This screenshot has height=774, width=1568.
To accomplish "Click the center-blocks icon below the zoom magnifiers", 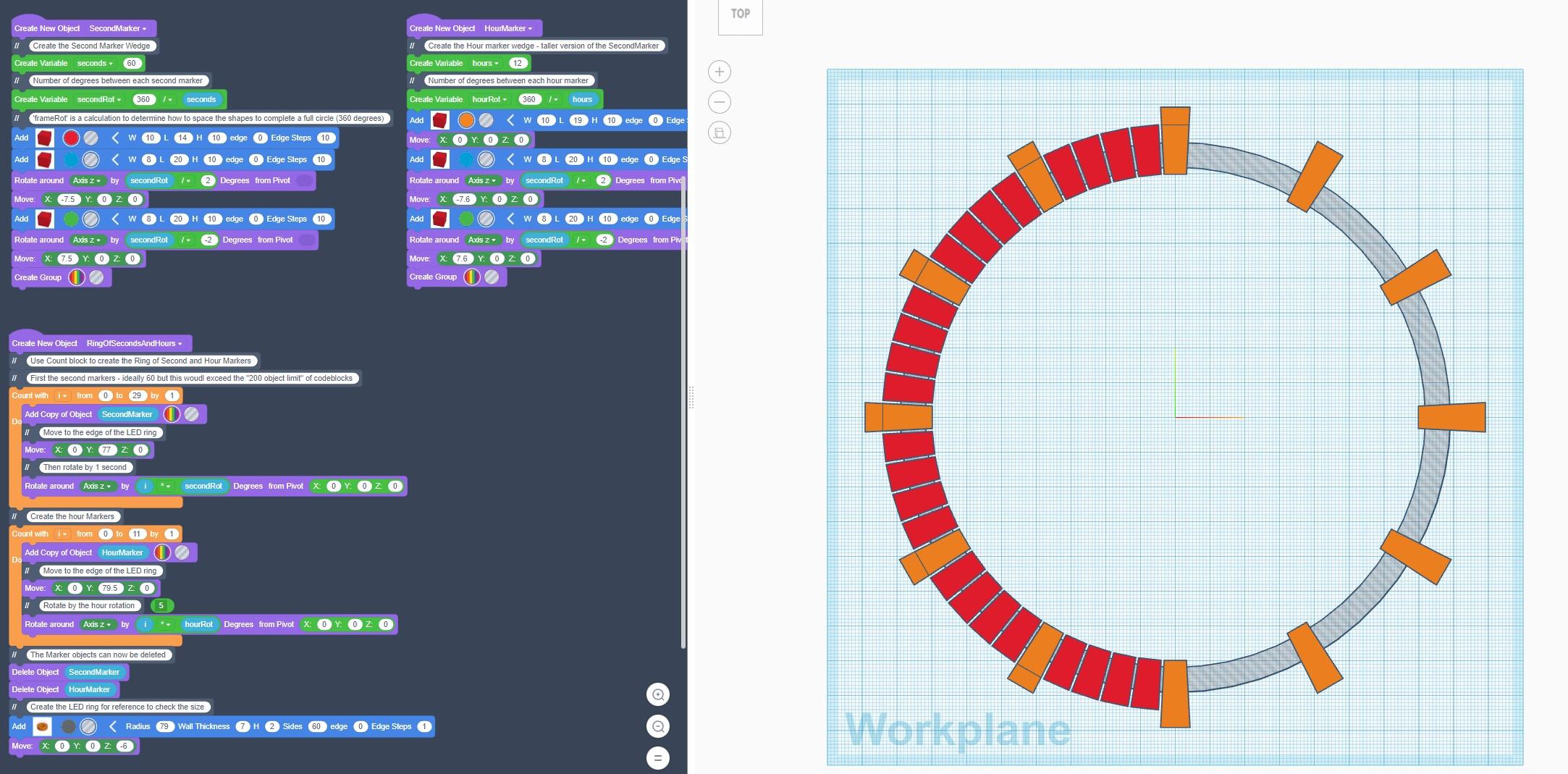I will pos(657,758).
